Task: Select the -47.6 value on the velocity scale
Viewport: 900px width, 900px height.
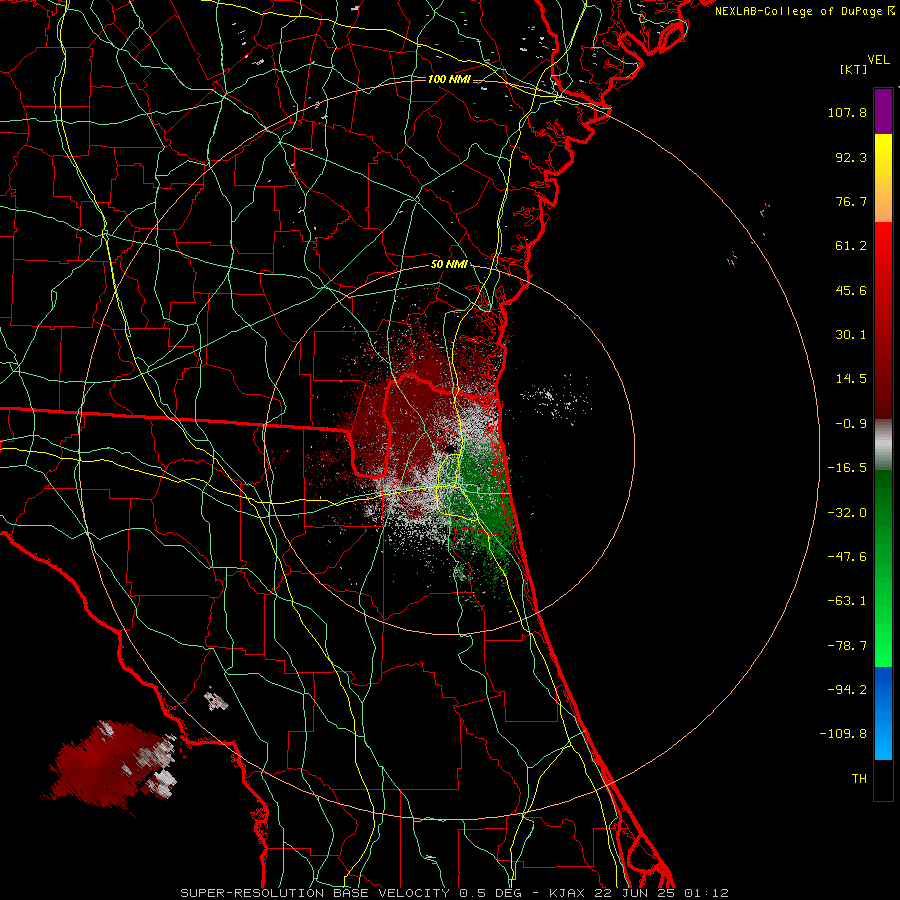Action: click(847, 557)
